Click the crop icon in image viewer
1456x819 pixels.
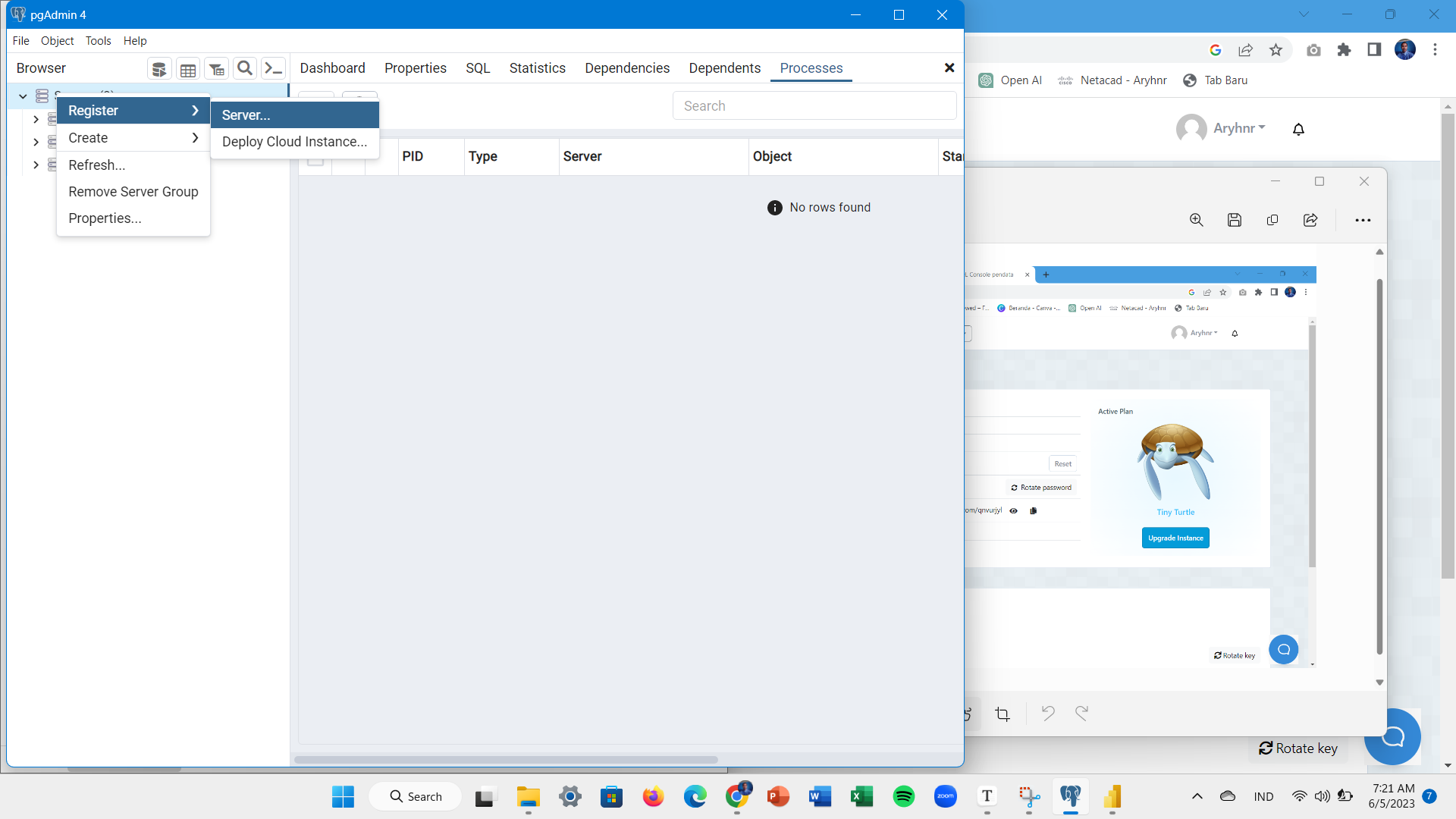1003,714
